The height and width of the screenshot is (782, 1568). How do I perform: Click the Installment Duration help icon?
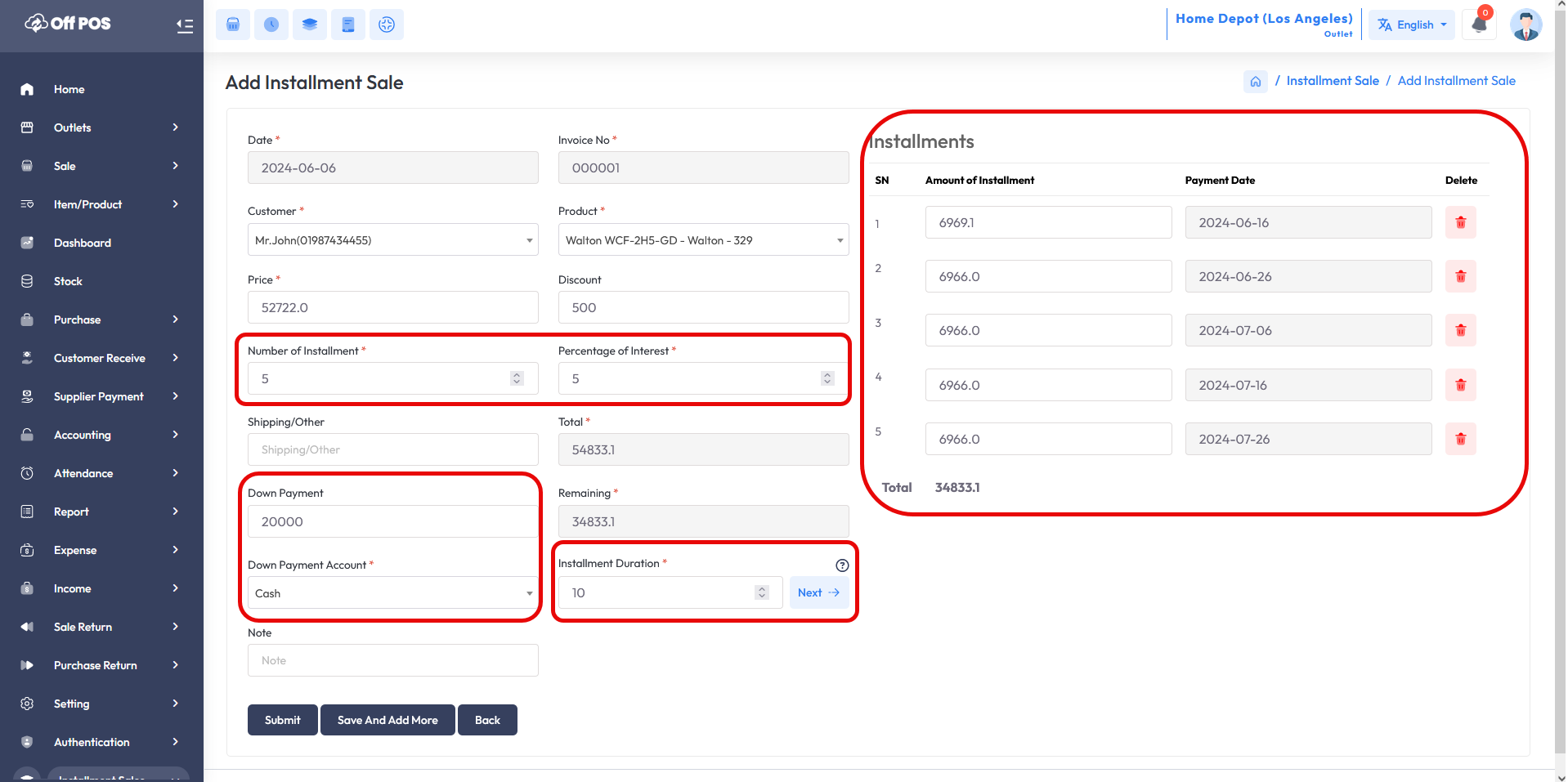(x=842, y=565)
